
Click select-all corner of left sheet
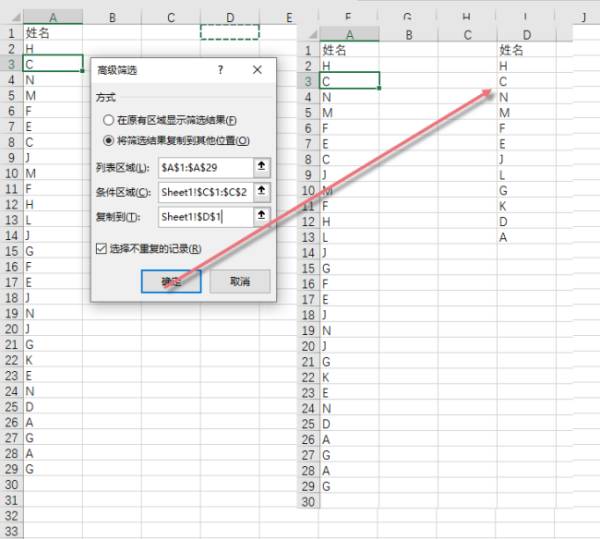(x=16, y=17)
